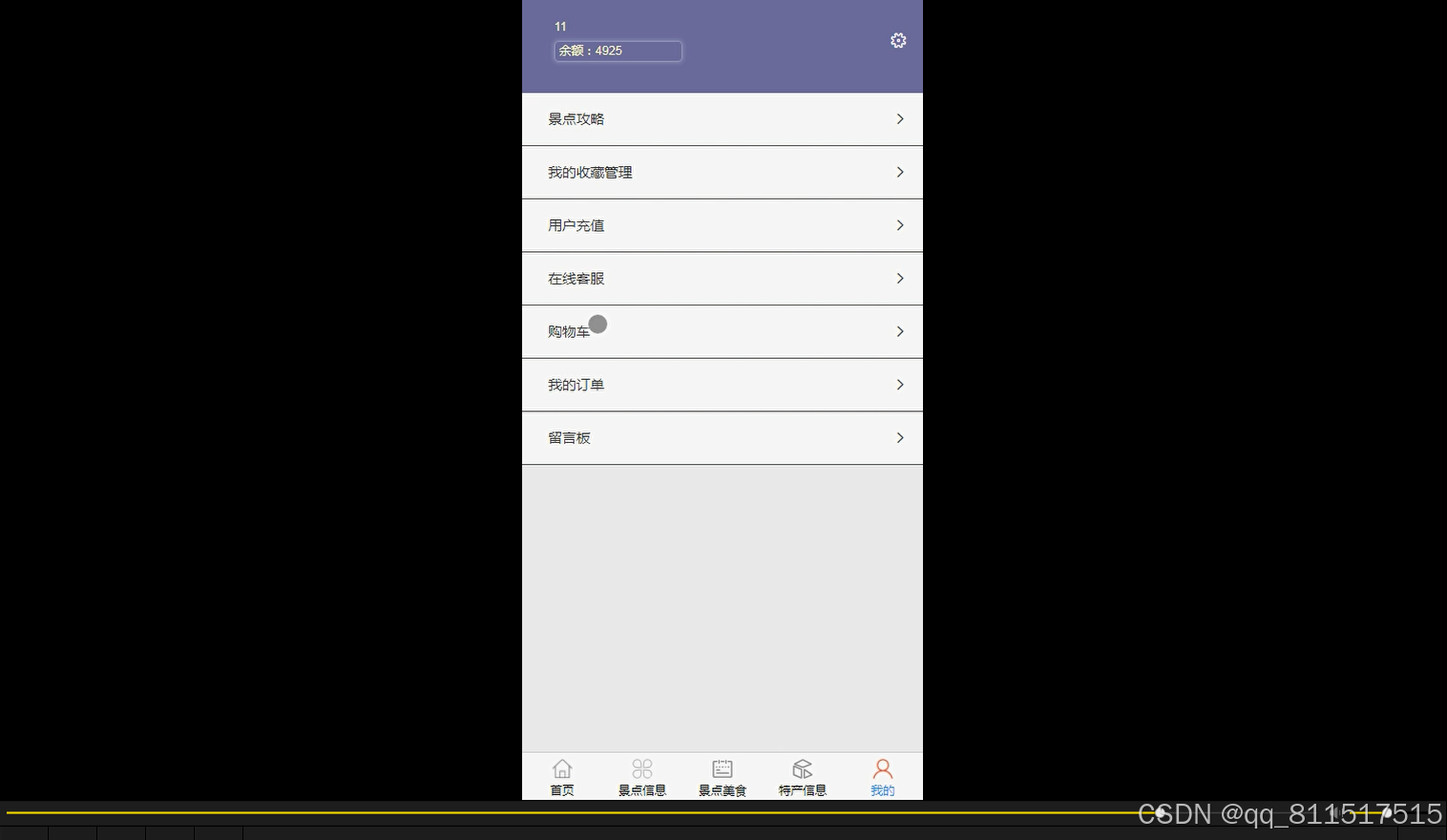This screenshot has height=840, width=1447.
Task: Tap the 景点信息 clover icon
Action: 642,768
